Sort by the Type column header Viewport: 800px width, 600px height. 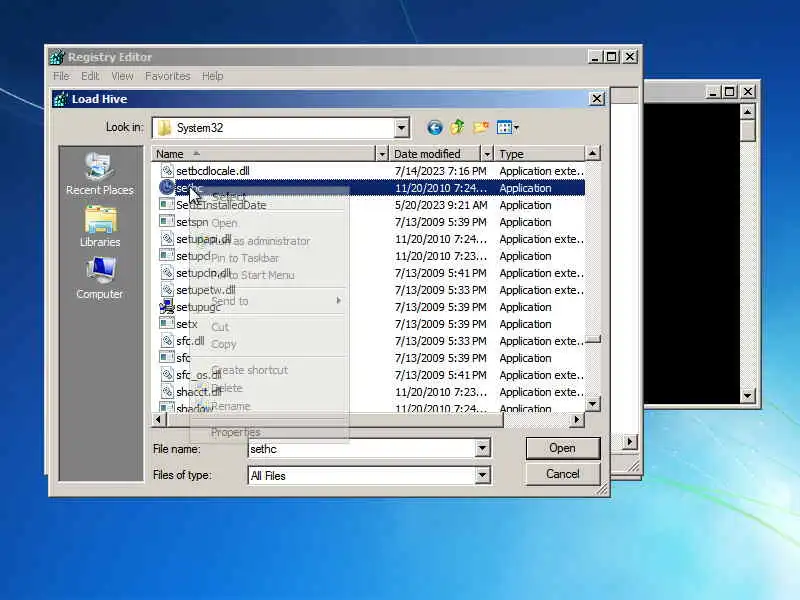coord(538,154)
